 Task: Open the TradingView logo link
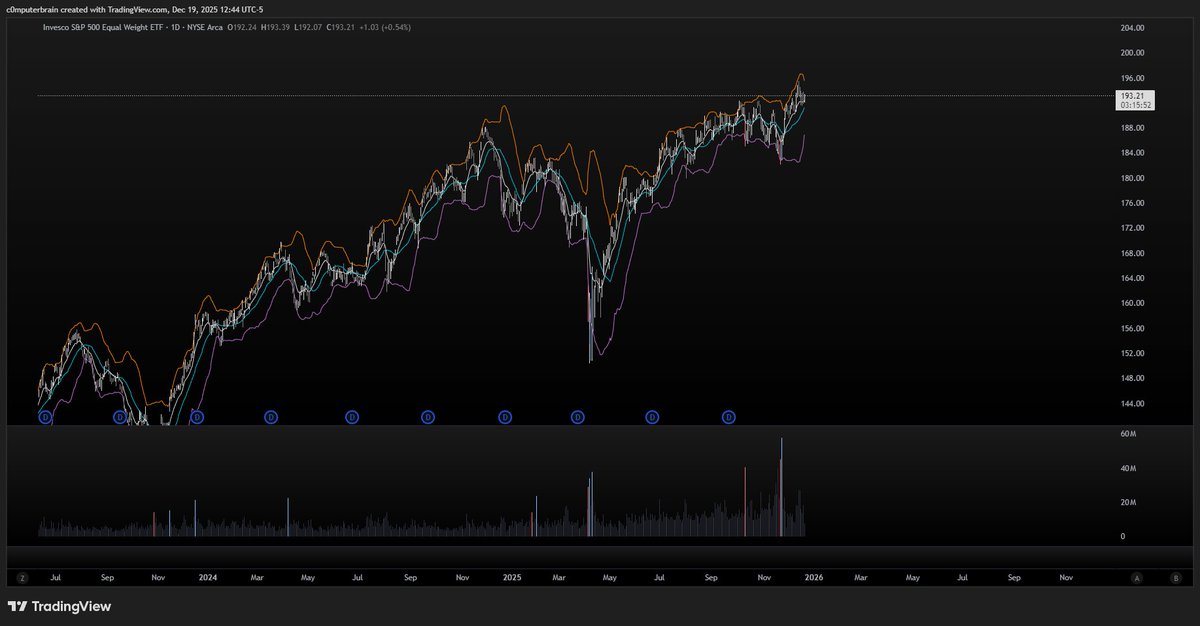click(59, 606)
